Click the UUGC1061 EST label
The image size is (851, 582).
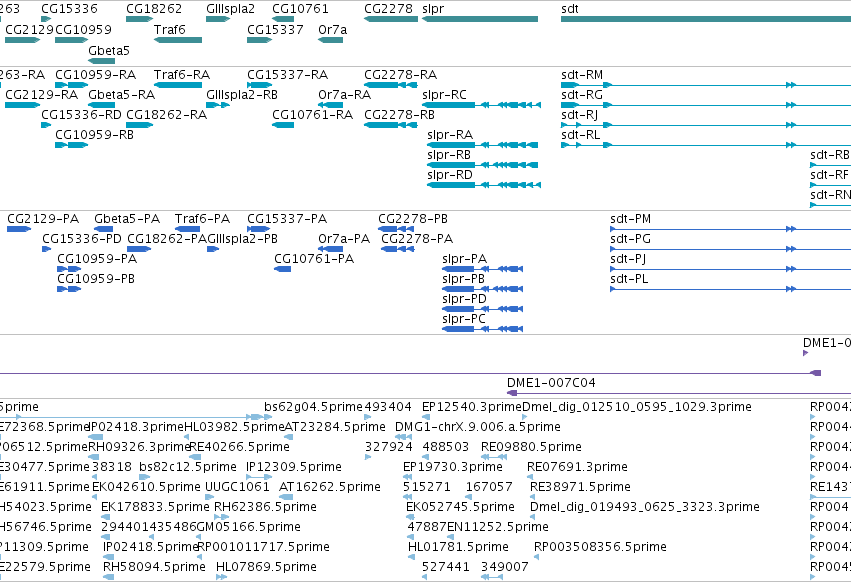[237, 486]
